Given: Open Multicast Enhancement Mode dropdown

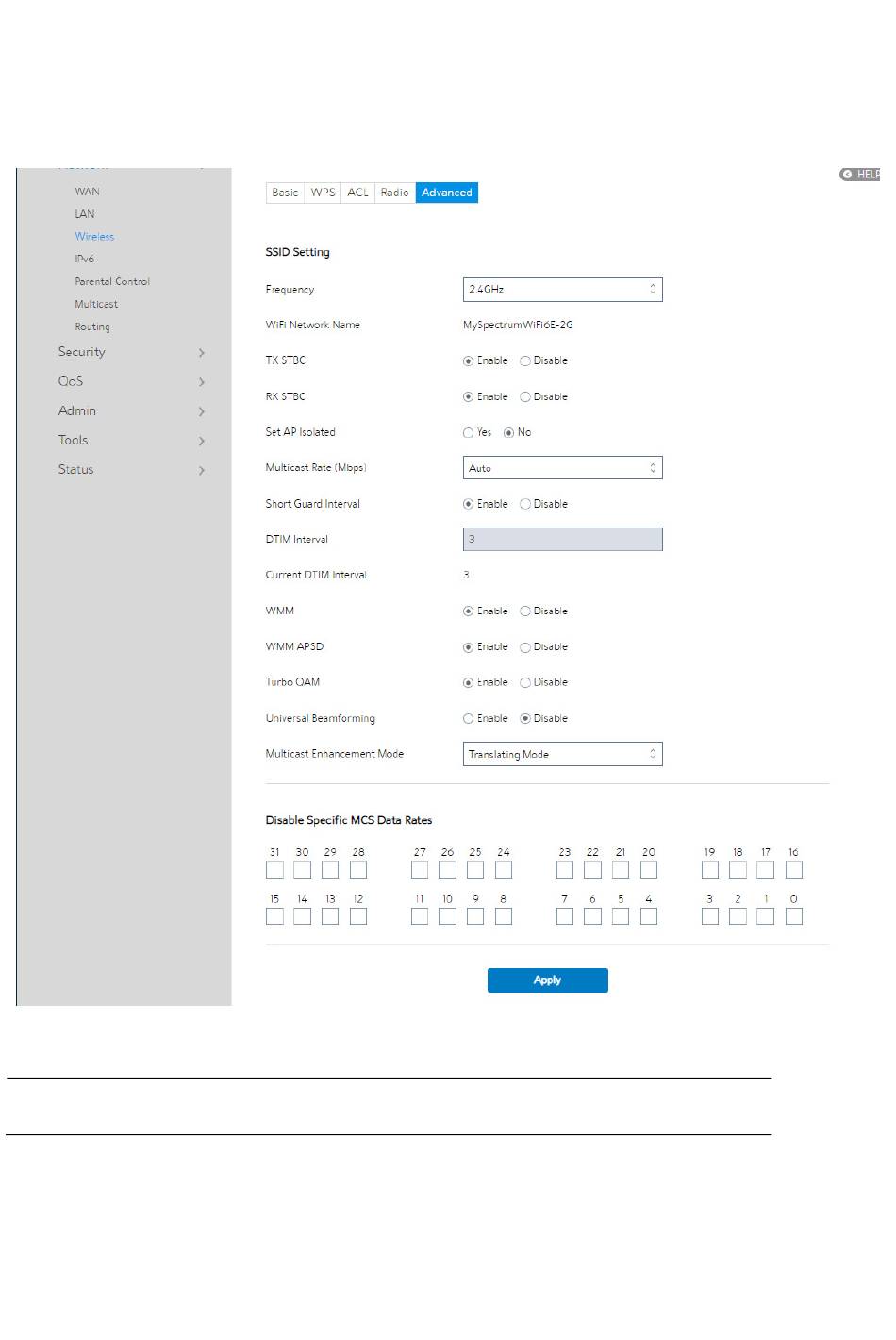Looking at the screenshot, I should coord(562,754).
